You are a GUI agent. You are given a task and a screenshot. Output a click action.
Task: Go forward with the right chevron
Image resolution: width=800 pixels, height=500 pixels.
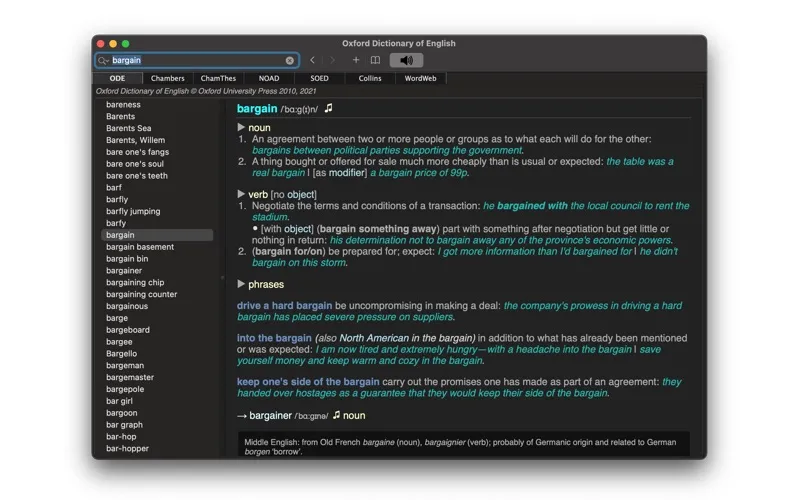[x=333, y=60]
